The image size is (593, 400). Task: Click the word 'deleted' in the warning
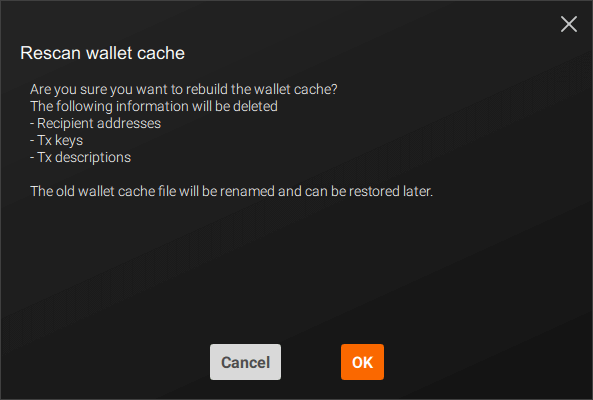pyautogui.click(x=255, y=106)
